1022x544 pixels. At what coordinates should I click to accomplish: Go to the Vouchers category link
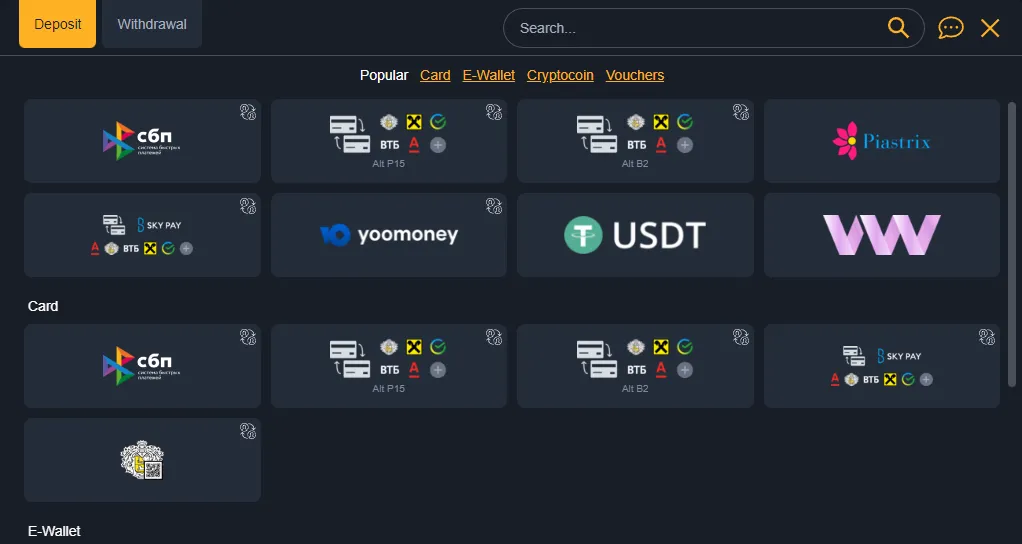click(x=635, y=76)
